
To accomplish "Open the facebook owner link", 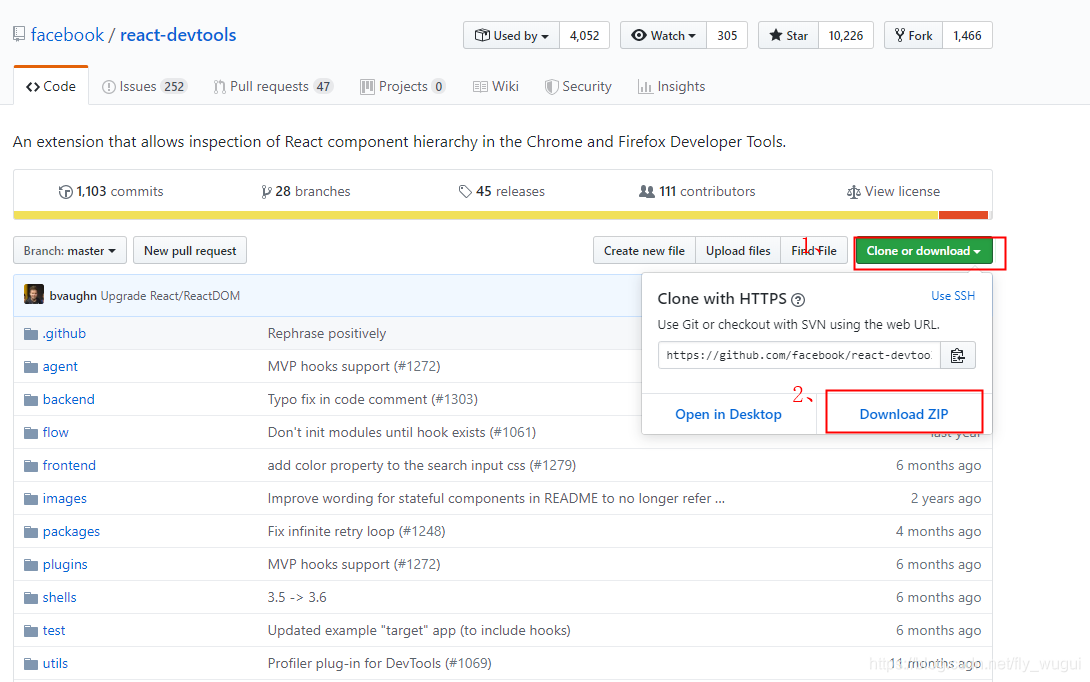I will click(67, 35).
